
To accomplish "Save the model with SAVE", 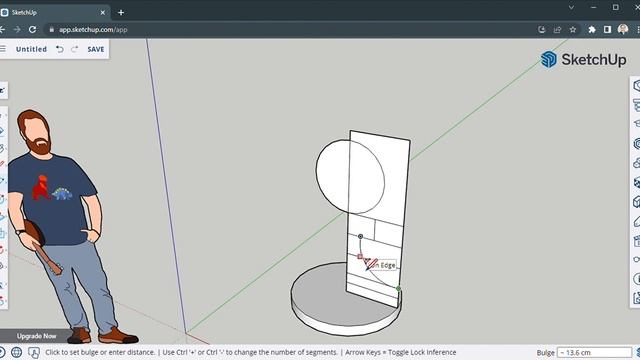I will click(96, 49).
